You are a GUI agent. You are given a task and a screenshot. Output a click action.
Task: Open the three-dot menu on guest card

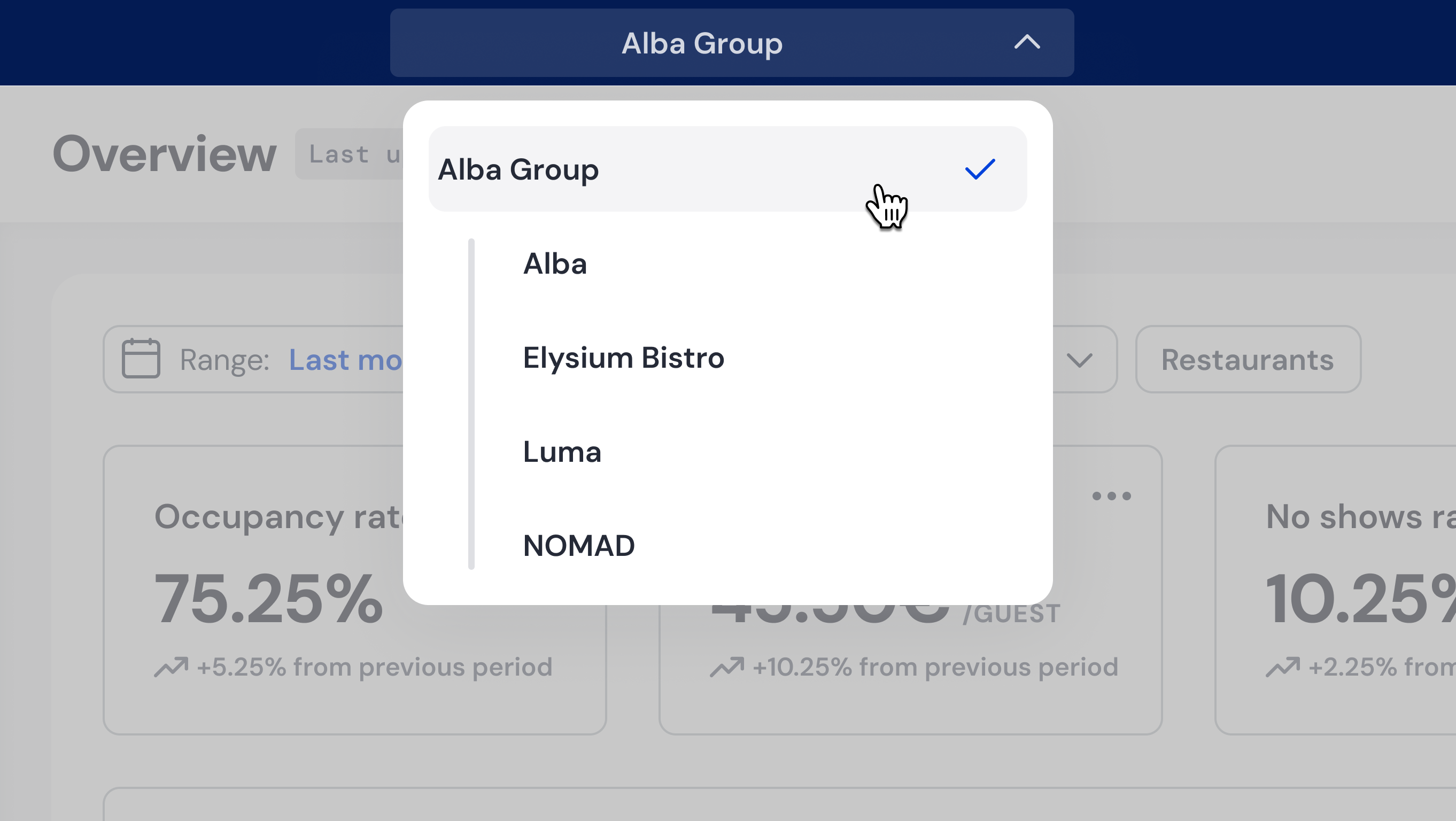click(1111, 496)
